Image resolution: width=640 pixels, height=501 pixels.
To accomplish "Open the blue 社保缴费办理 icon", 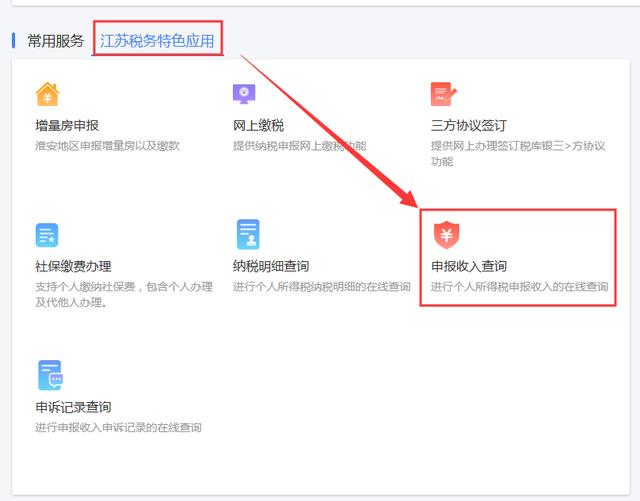I will click(x=47, y=235).
